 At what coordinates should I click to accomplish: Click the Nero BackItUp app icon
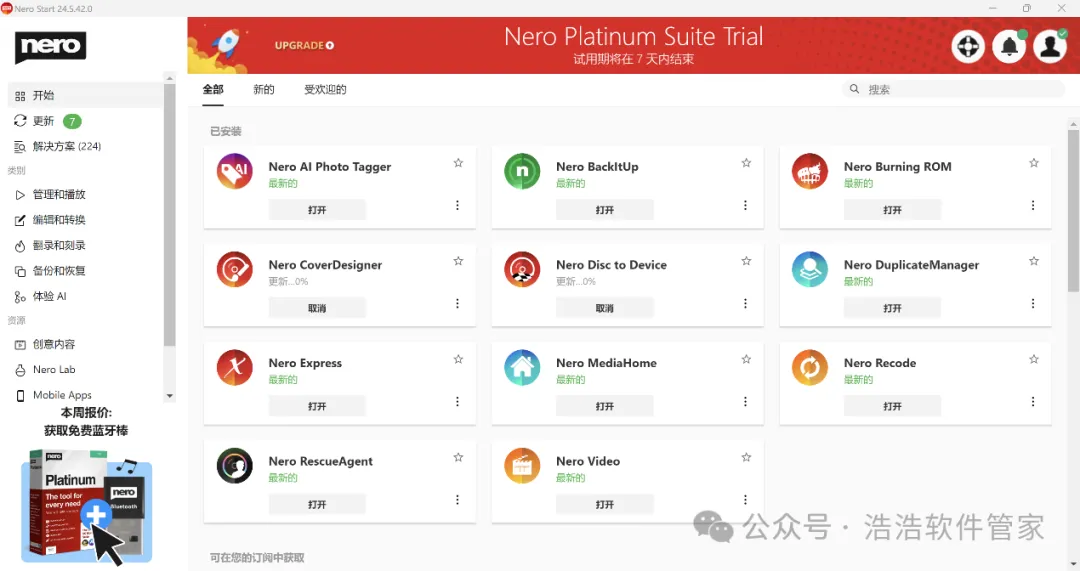[522, 172]
